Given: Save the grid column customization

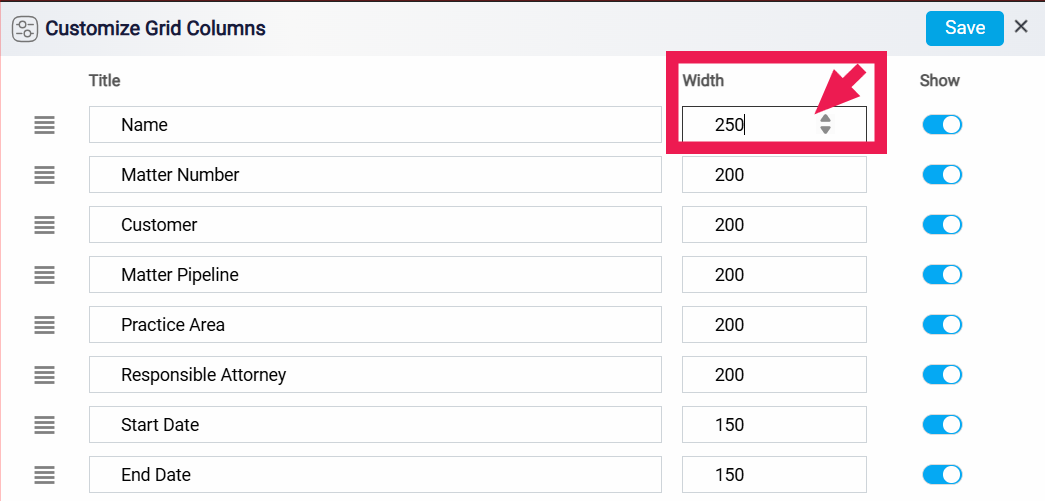Looking at the screenshot, I should [964, 28].
